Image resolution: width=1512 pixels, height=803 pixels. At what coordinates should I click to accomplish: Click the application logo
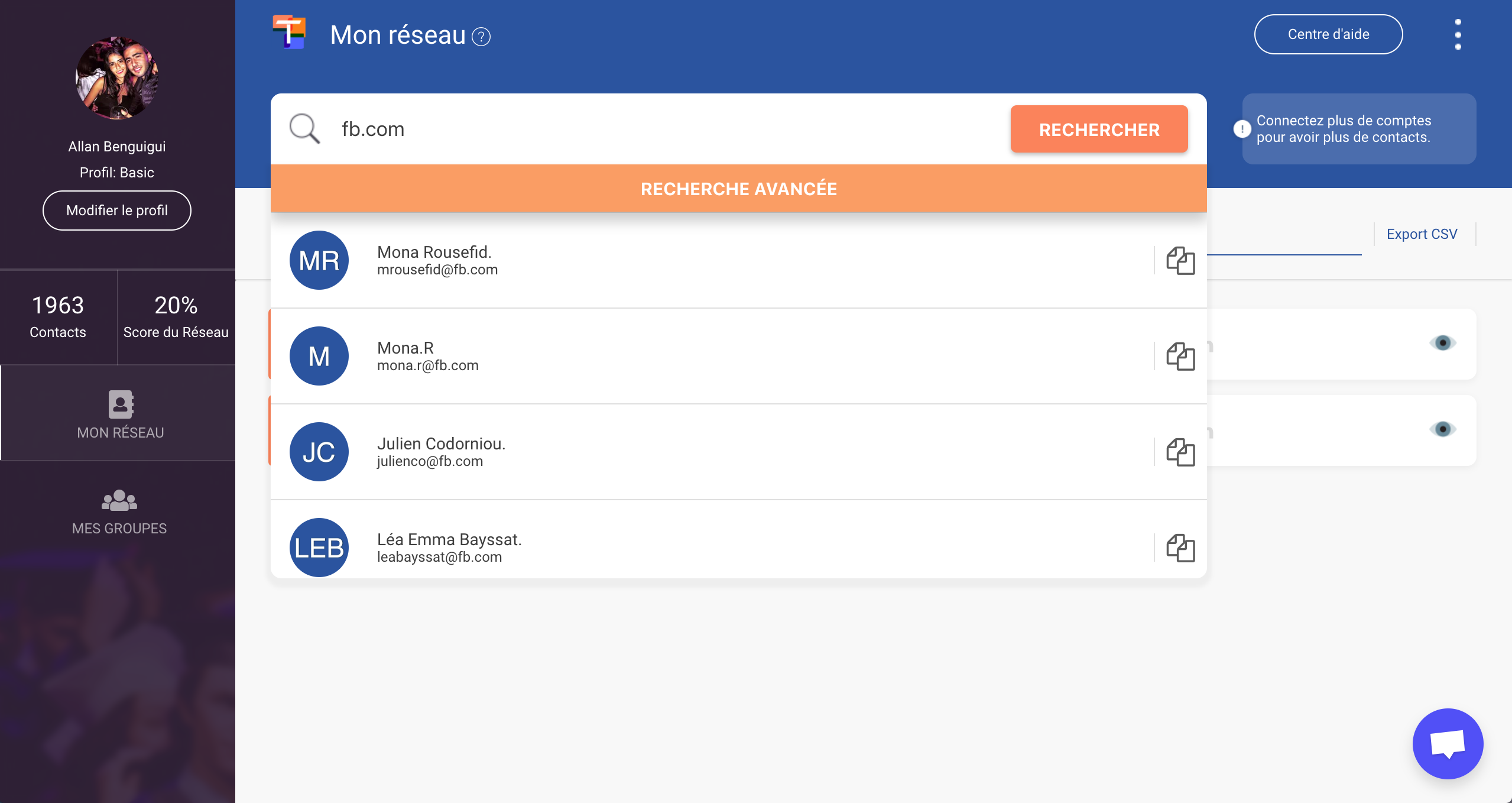(x=289, y=34)
